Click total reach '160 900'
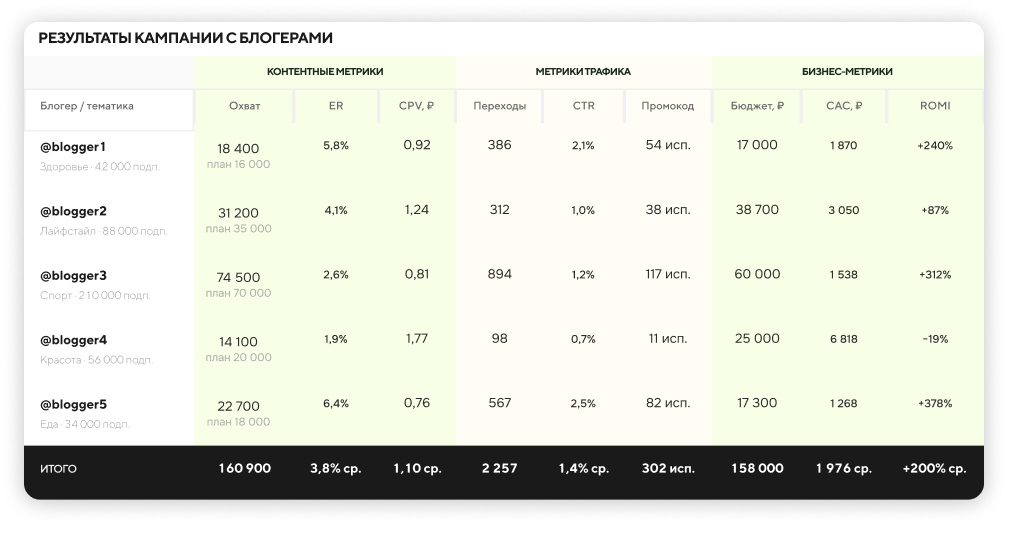The image size is (1022, 551). tap(244, 469)
